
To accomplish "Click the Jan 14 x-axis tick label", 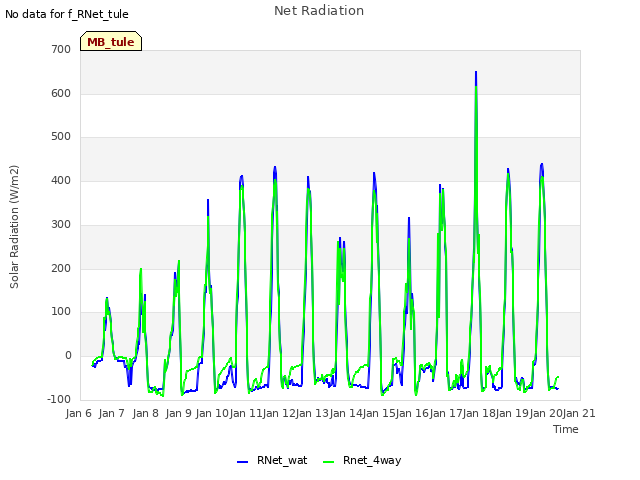I will [346, 413].
